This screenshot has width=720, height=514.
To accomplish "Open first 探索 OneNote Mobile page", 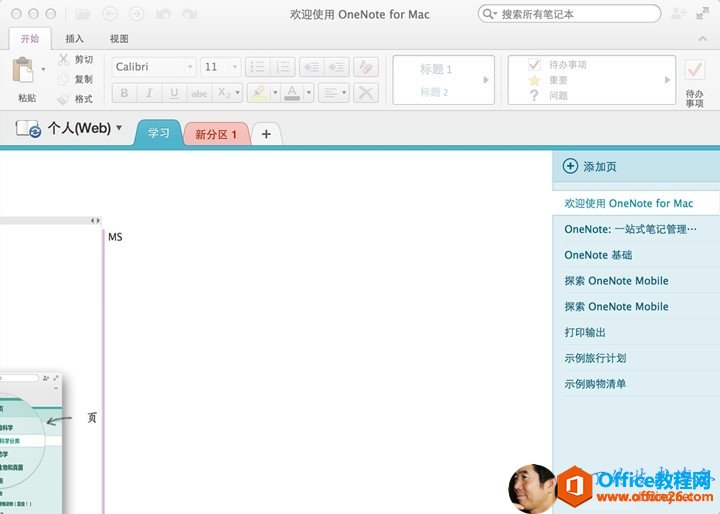I will point(636,281).
